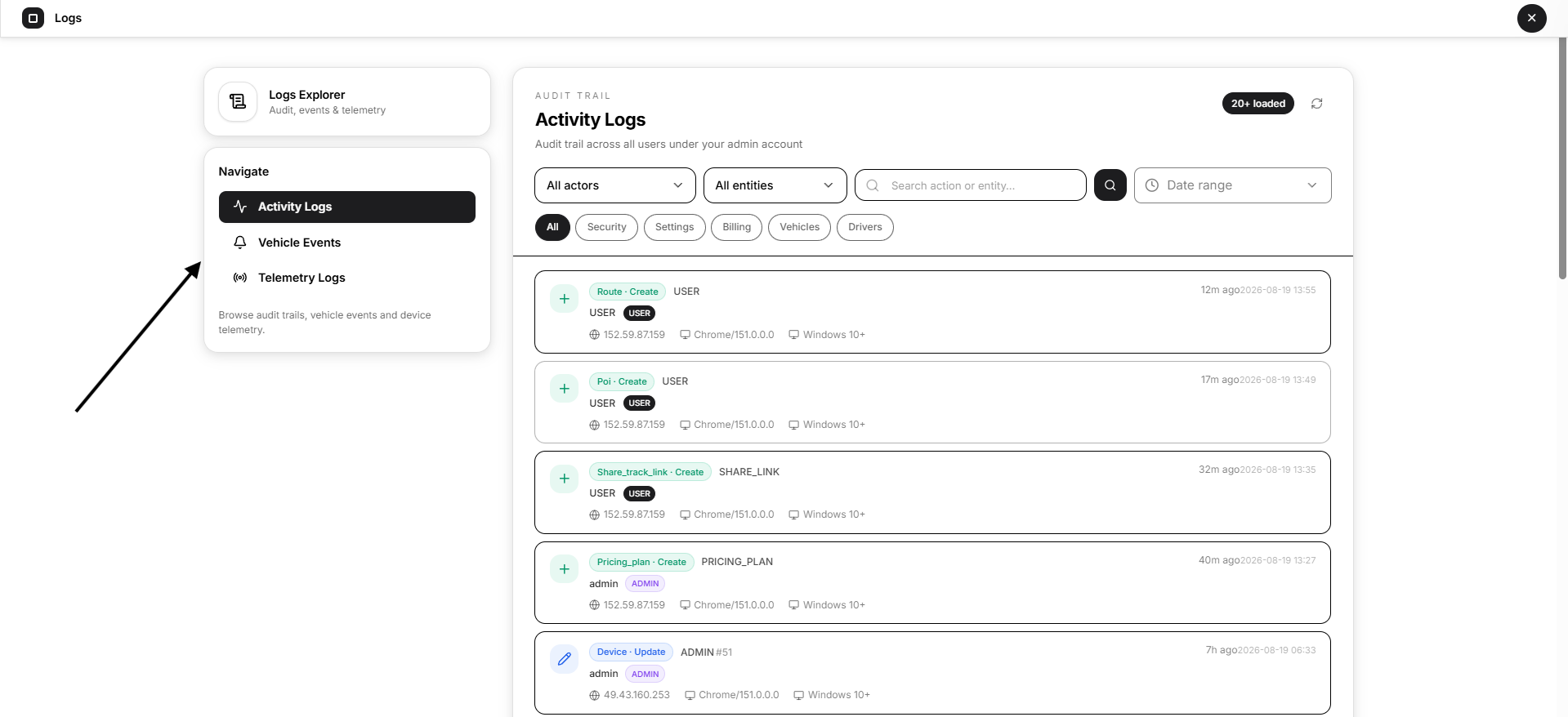Screen dimensions: 1568x717
Task: Click ADMIN badge in Pricing_plan entry
Action: [645, 583]
